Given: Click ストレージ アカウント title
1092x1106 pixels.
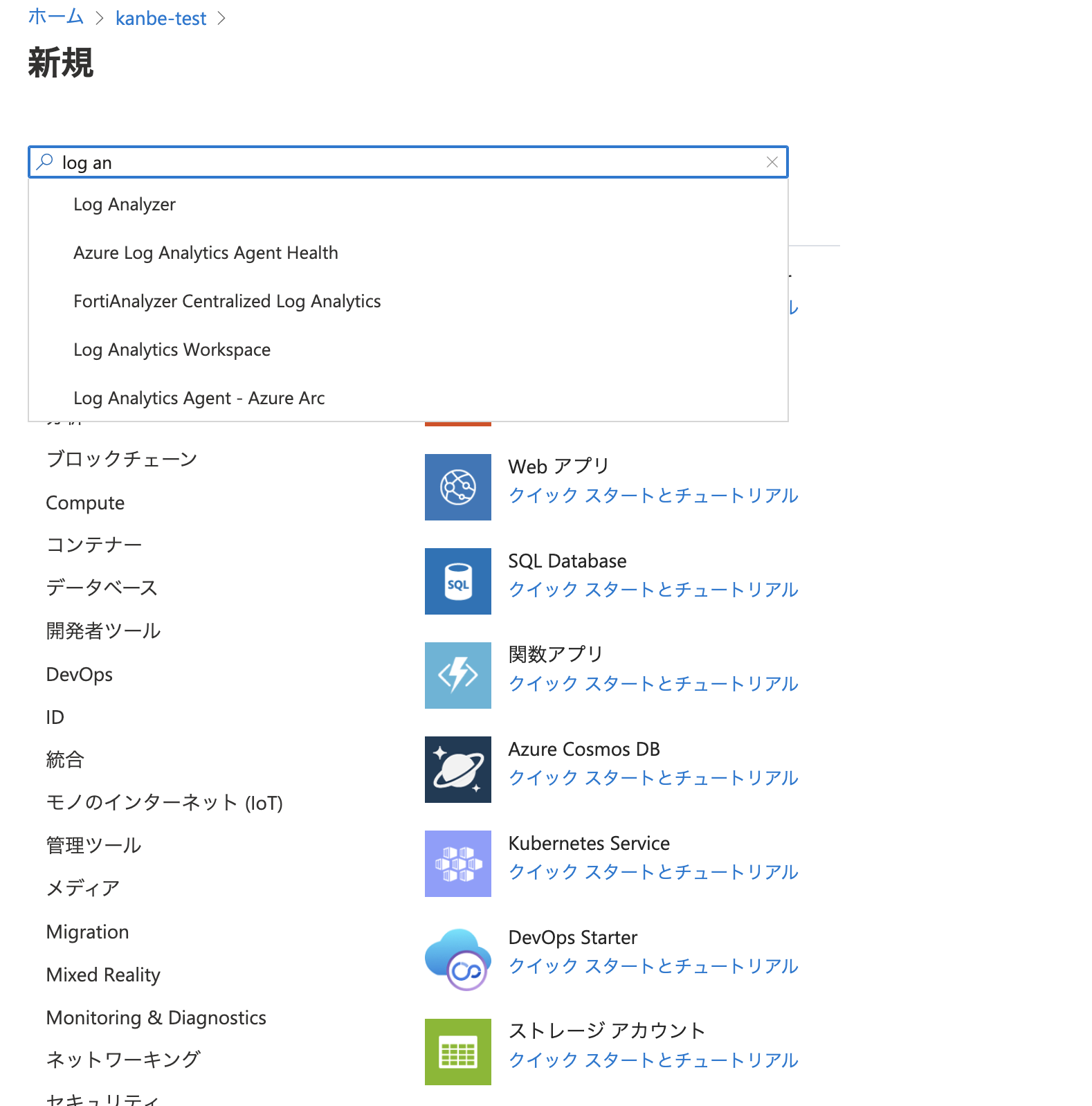Looking at the screenshot, I should coord(607,1031).
